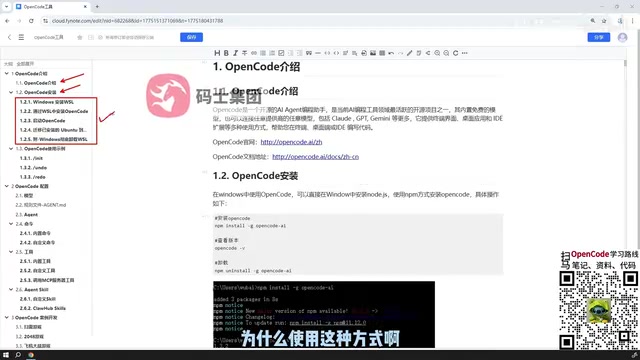
Task: Collapse the '2.6. Agent Skill' outline node
Action: [11, 289]
